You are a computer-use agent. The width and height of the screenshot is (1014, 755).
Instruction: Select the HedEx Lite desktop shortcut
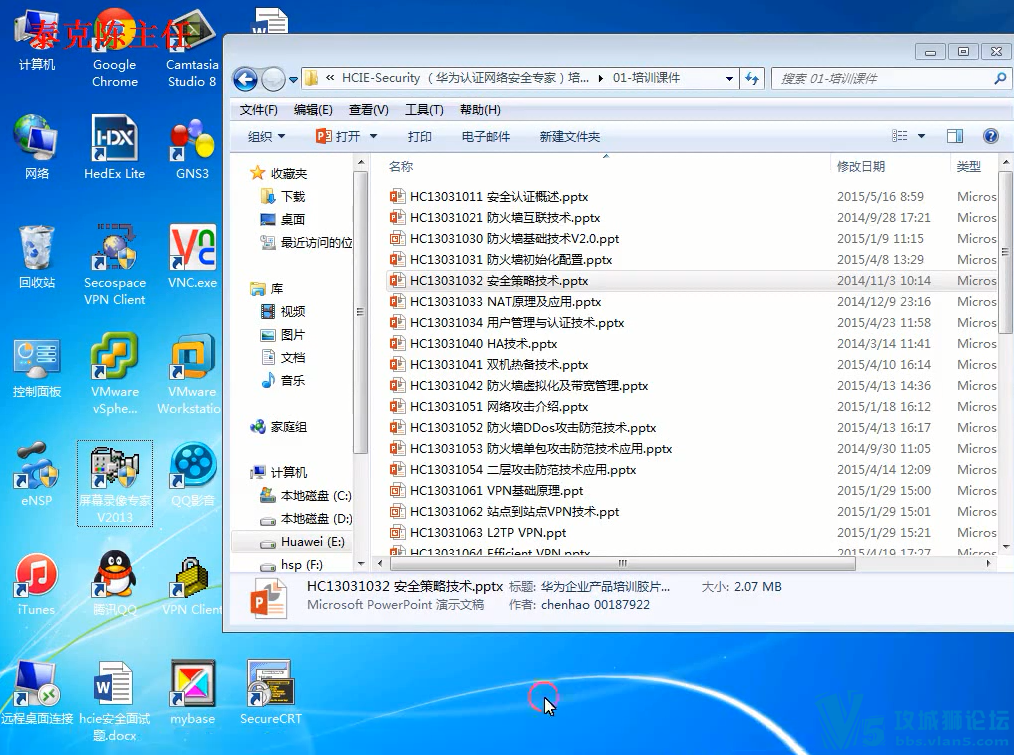[x=114, y=148]
